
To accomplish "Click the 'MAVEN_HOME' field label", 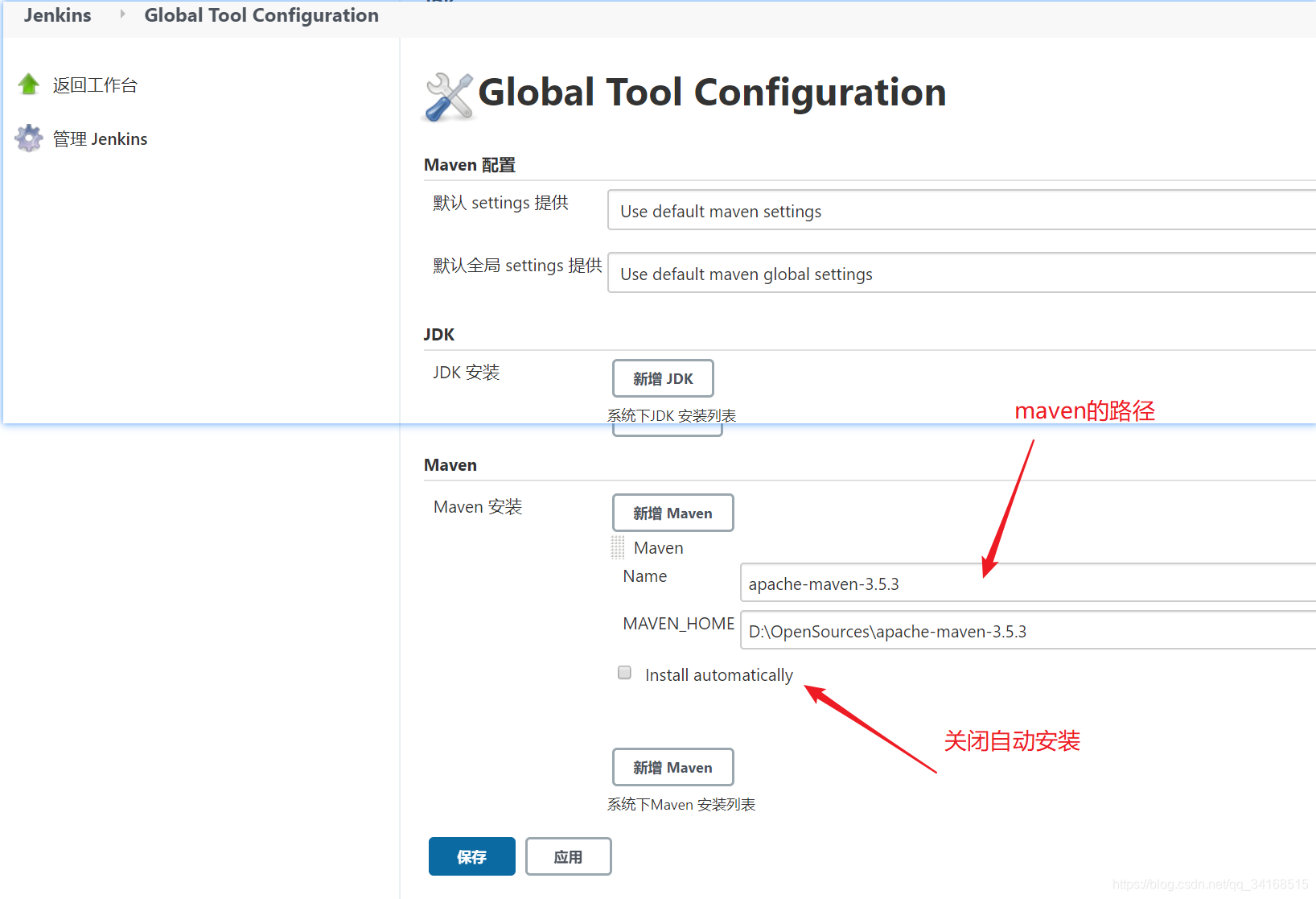I will tap(679, 624).
